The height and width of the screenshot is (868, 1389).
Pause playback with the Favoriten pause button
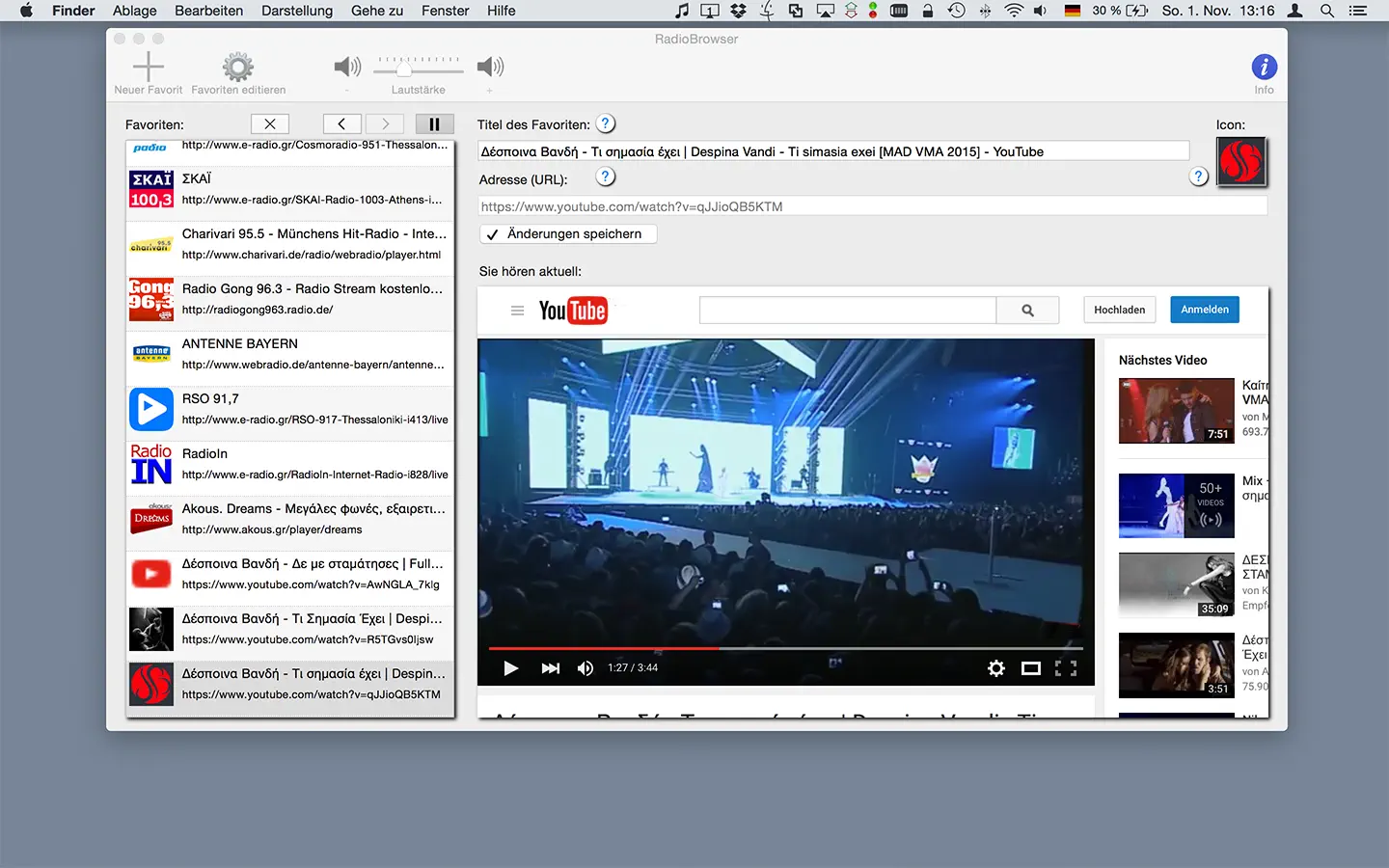tap(434, 123)
